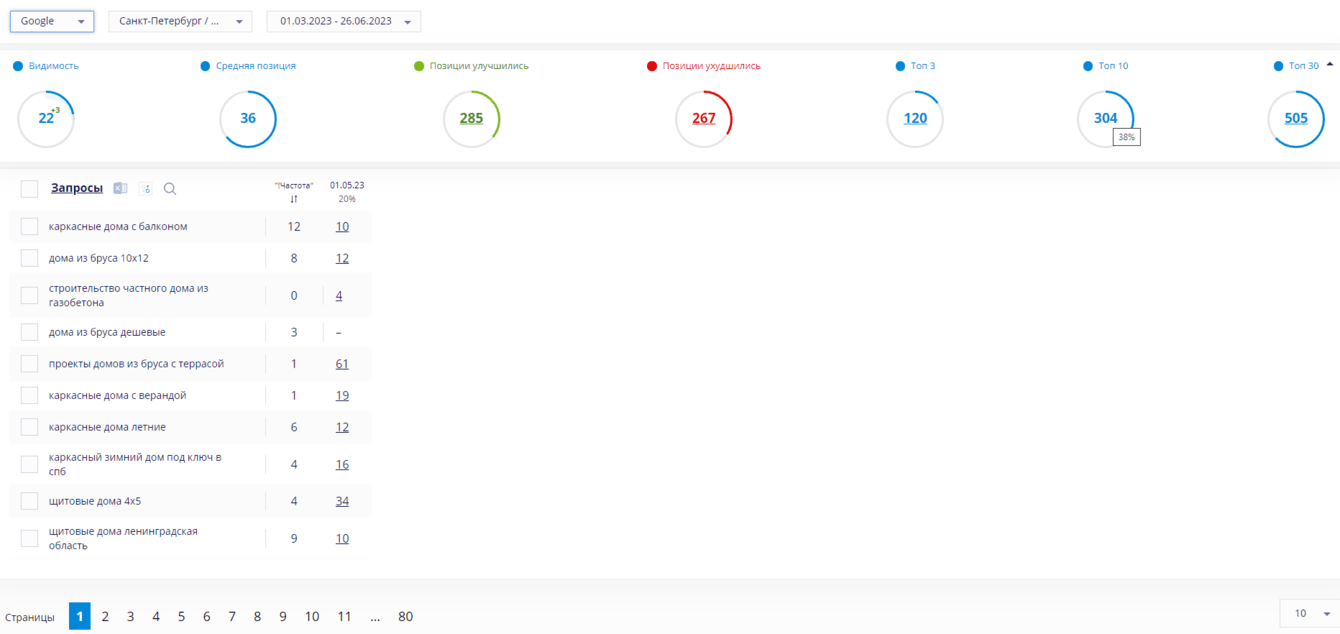Open the date range 01.03.2023 - 26.06.2023 dropdown

344,21
